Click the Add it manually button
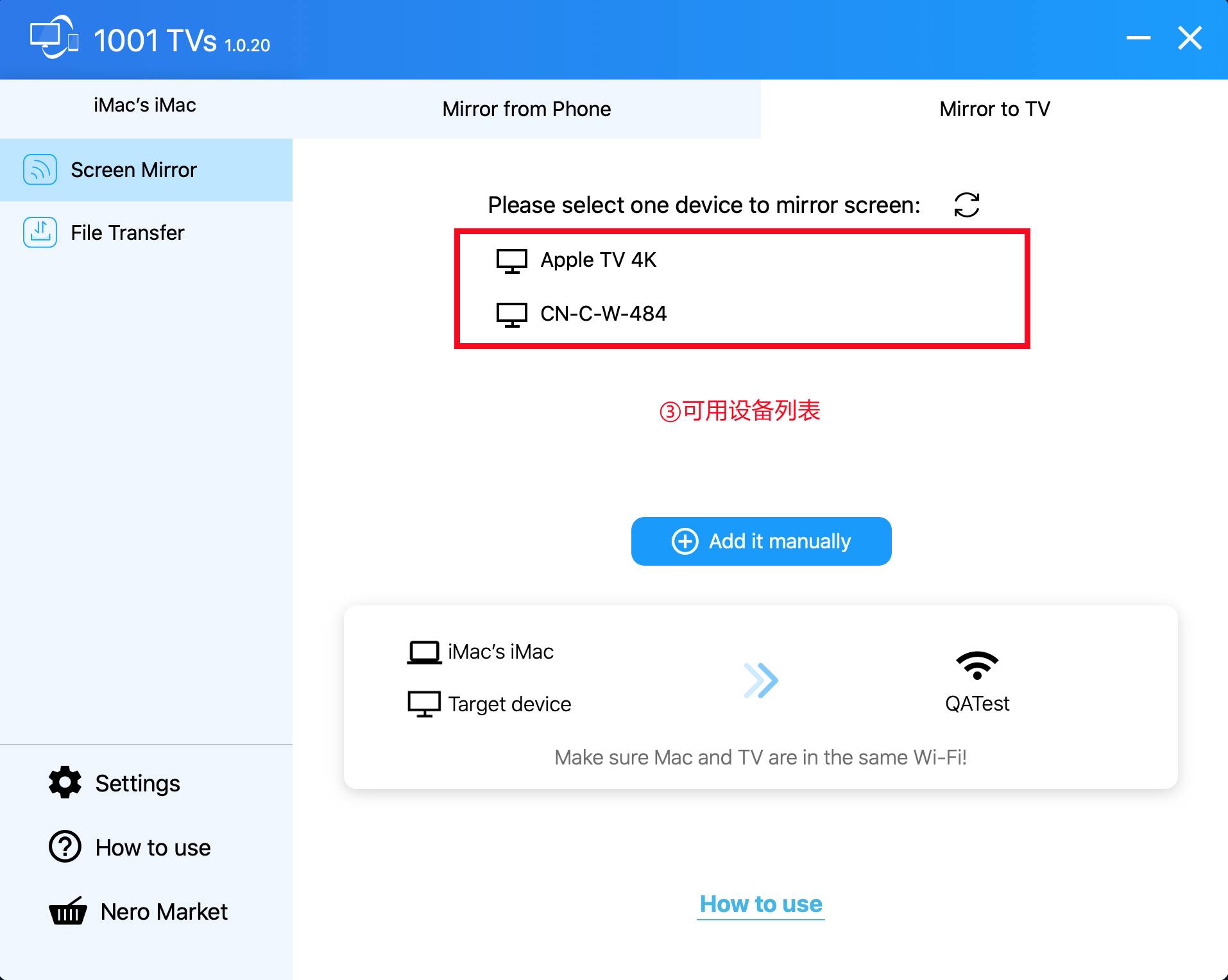 [x=761, y=541]
